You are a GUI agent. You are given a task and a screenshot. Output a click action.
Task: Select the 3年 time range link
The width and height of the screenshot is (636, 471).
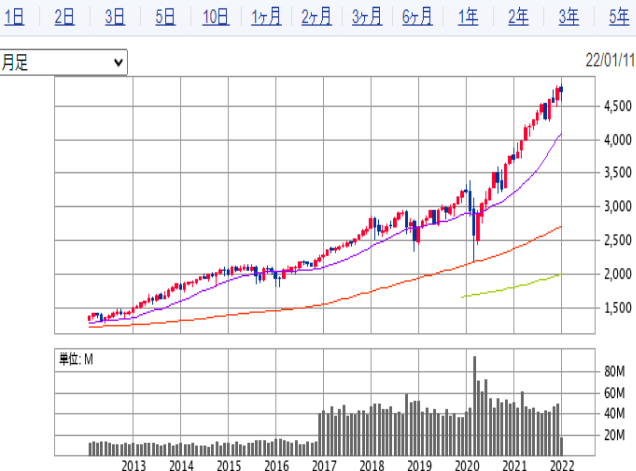[569, 17]
